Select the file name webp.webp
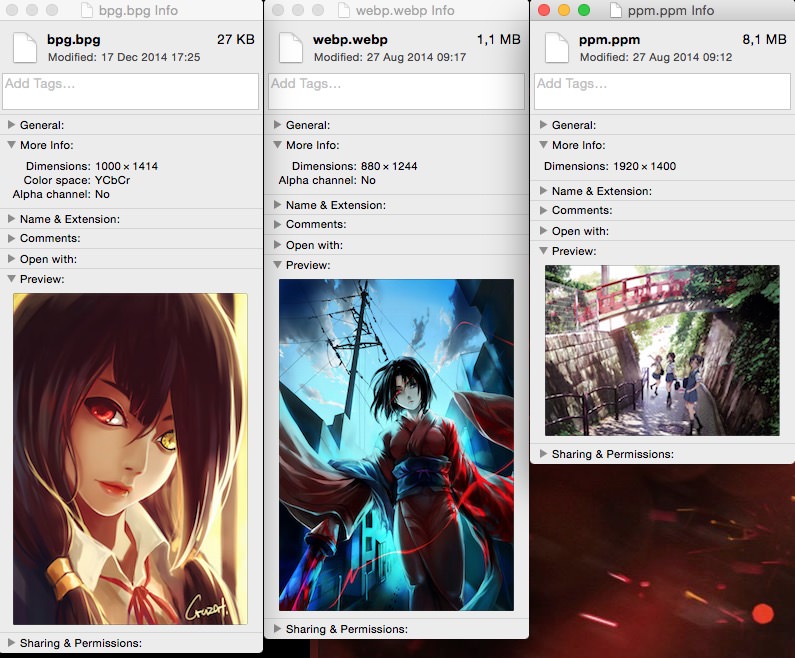This screenshot has height=658, width=795. click(350, 40)
